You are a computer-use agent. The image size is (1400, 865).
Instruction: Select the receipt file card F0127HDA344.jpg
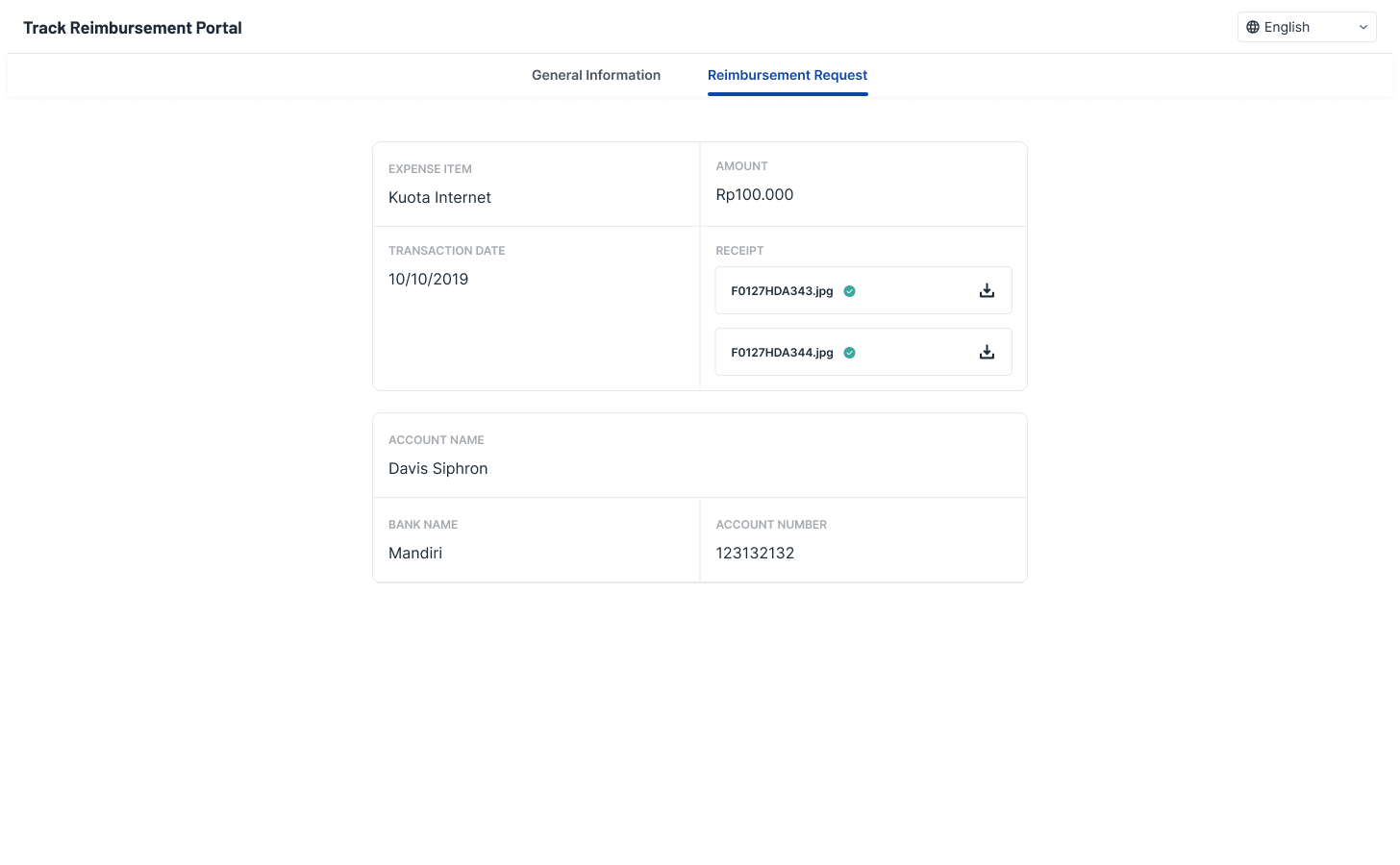click(863, 352)
